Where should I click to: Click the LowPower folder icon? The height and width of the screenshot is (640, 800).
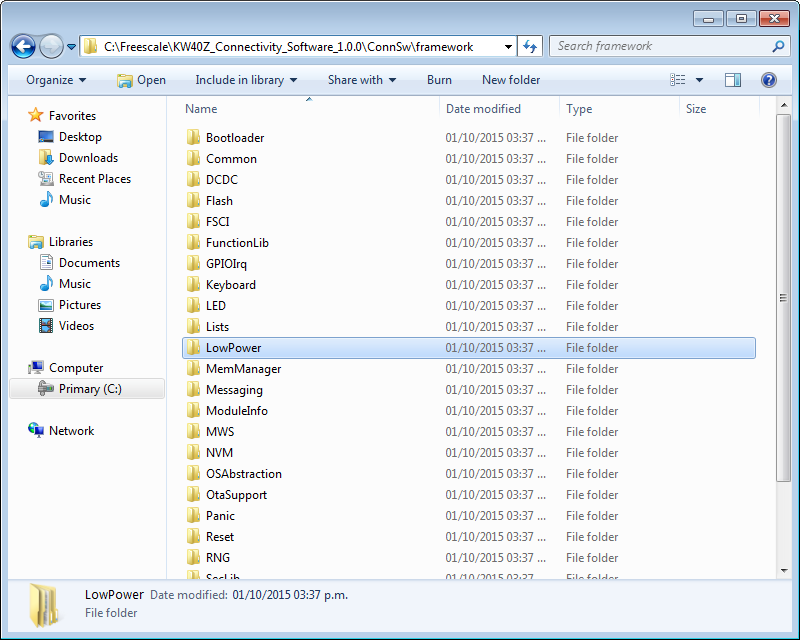pos(193,347)
